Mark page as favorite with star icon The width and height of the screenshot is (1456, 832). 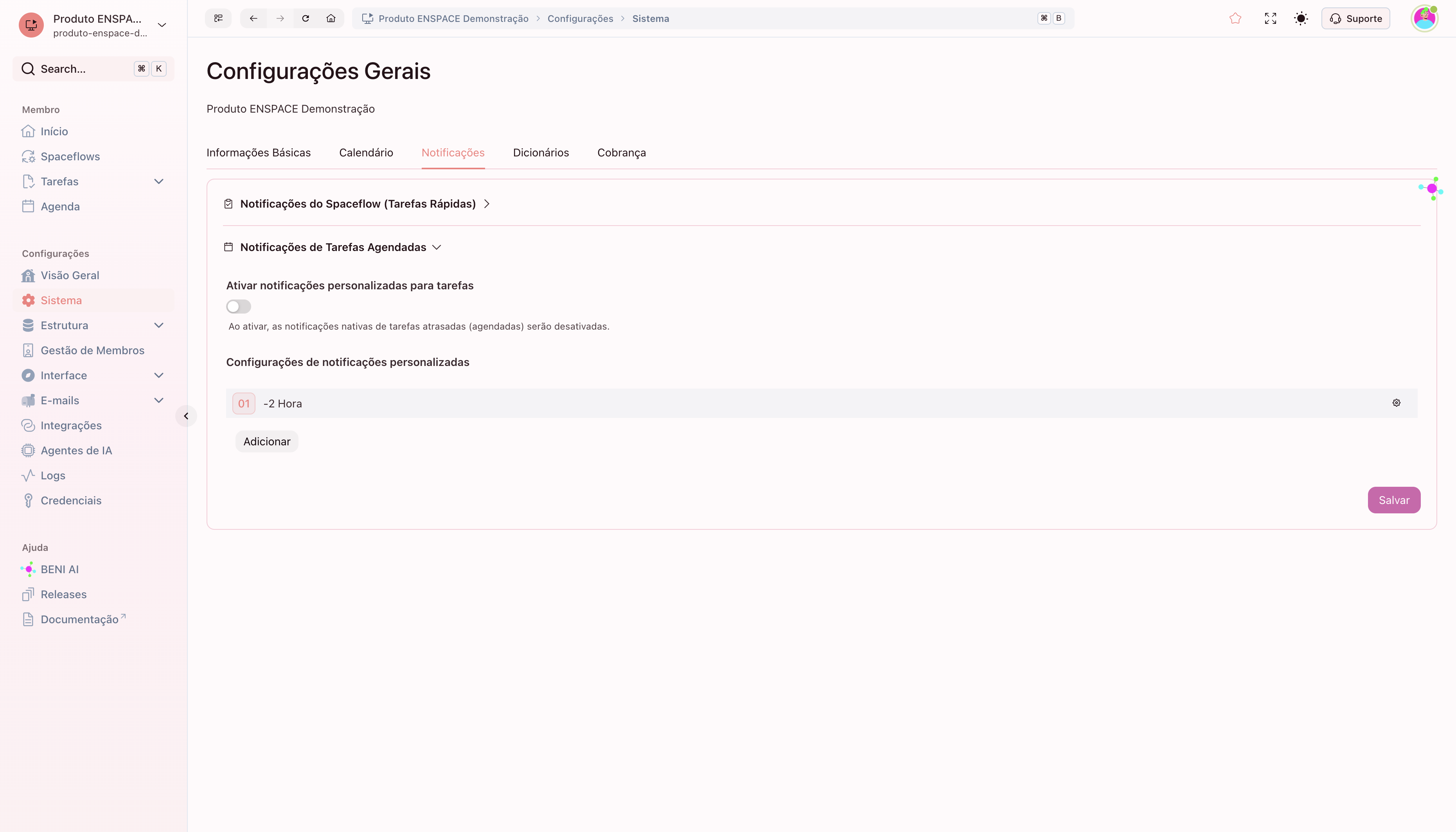pyautogui.click(x=1235, y=18)
